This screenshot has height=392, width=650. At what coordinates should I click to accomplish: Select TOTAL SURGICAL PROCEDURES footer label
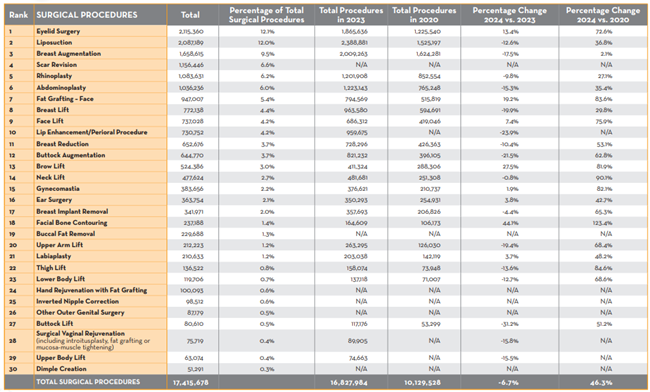pos(88,382)
